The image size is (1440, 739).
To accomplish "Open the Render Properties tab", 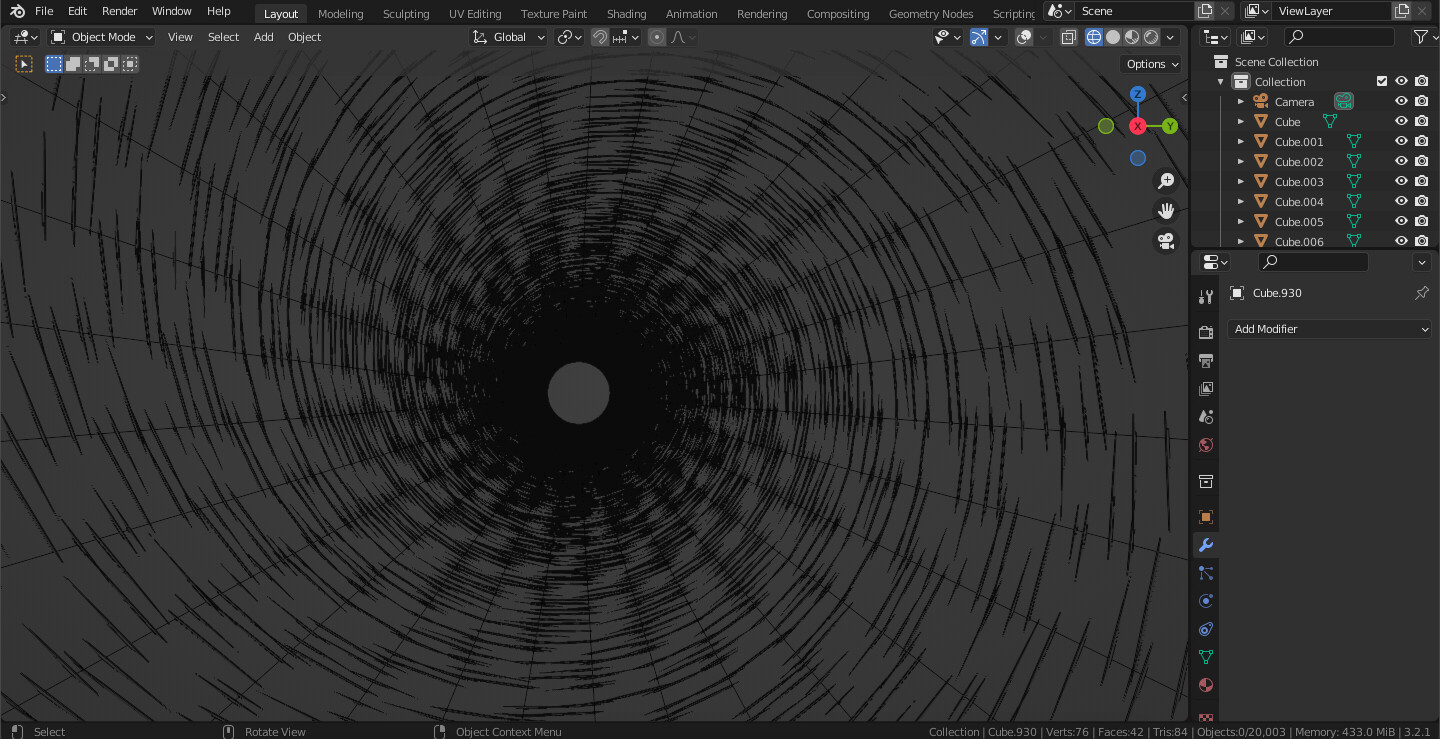I will click(1205, 332).
